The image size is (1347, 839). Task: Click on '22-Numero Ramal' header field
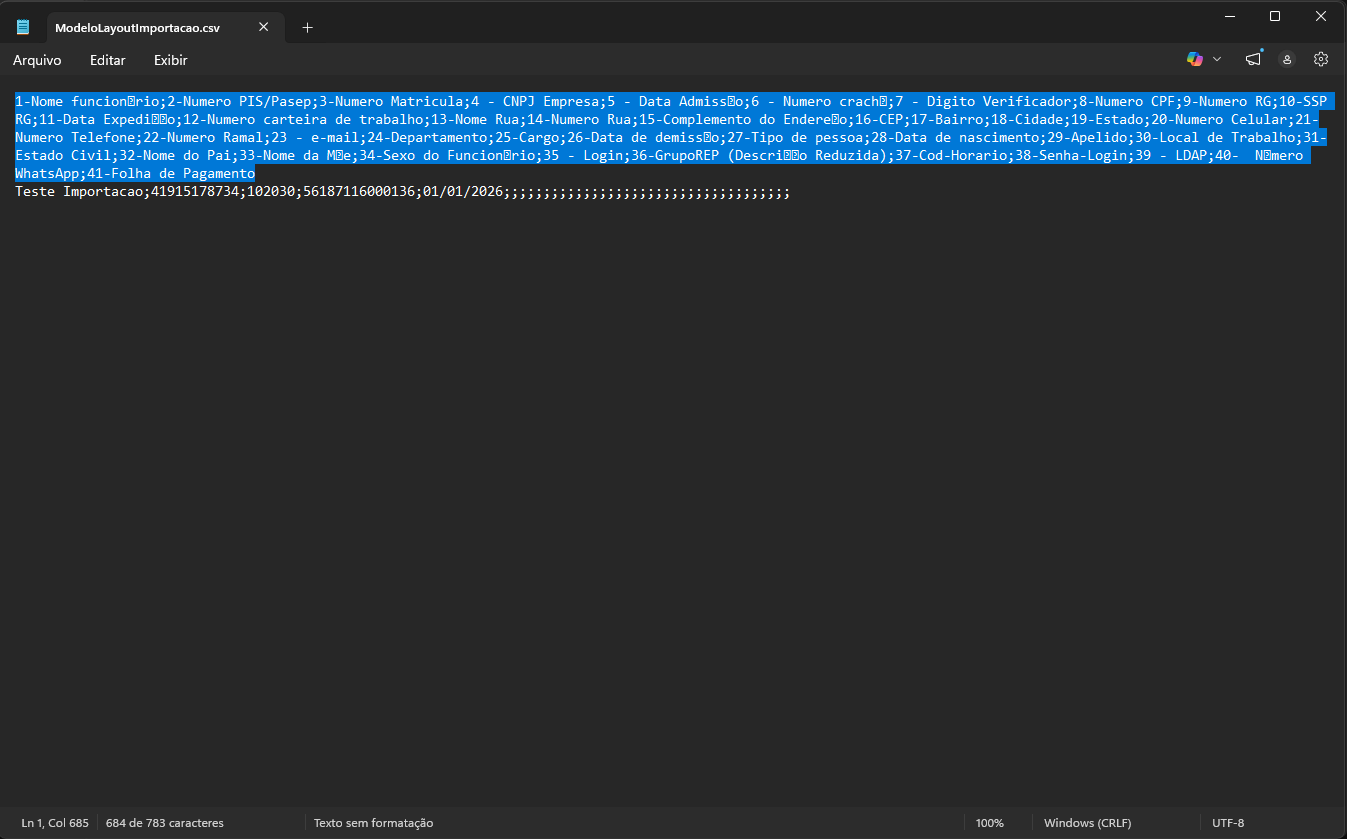tap(203, 137)
